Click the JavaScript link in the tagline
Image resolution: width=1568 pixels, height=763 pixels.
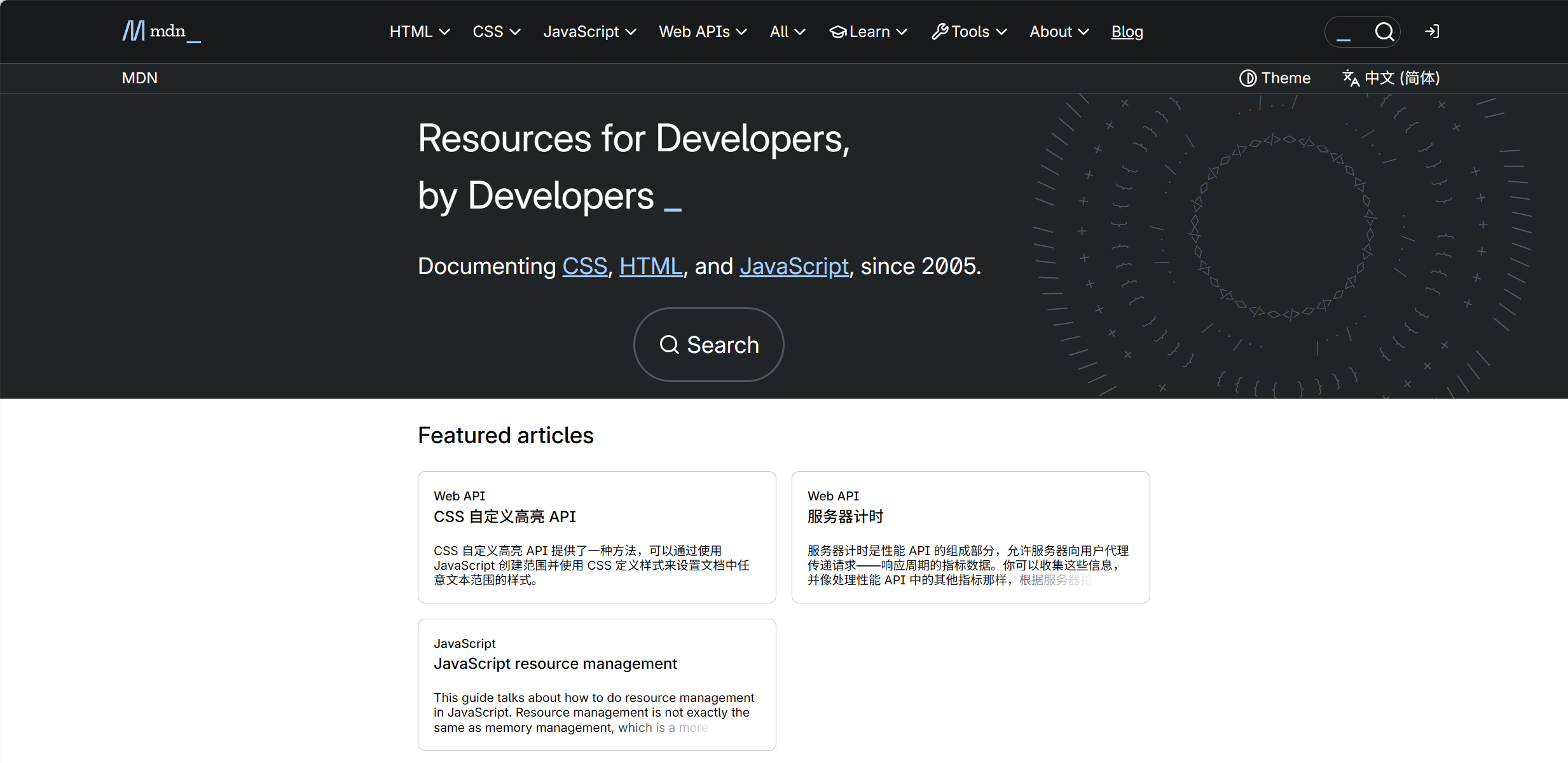click(x=794, y=266)
